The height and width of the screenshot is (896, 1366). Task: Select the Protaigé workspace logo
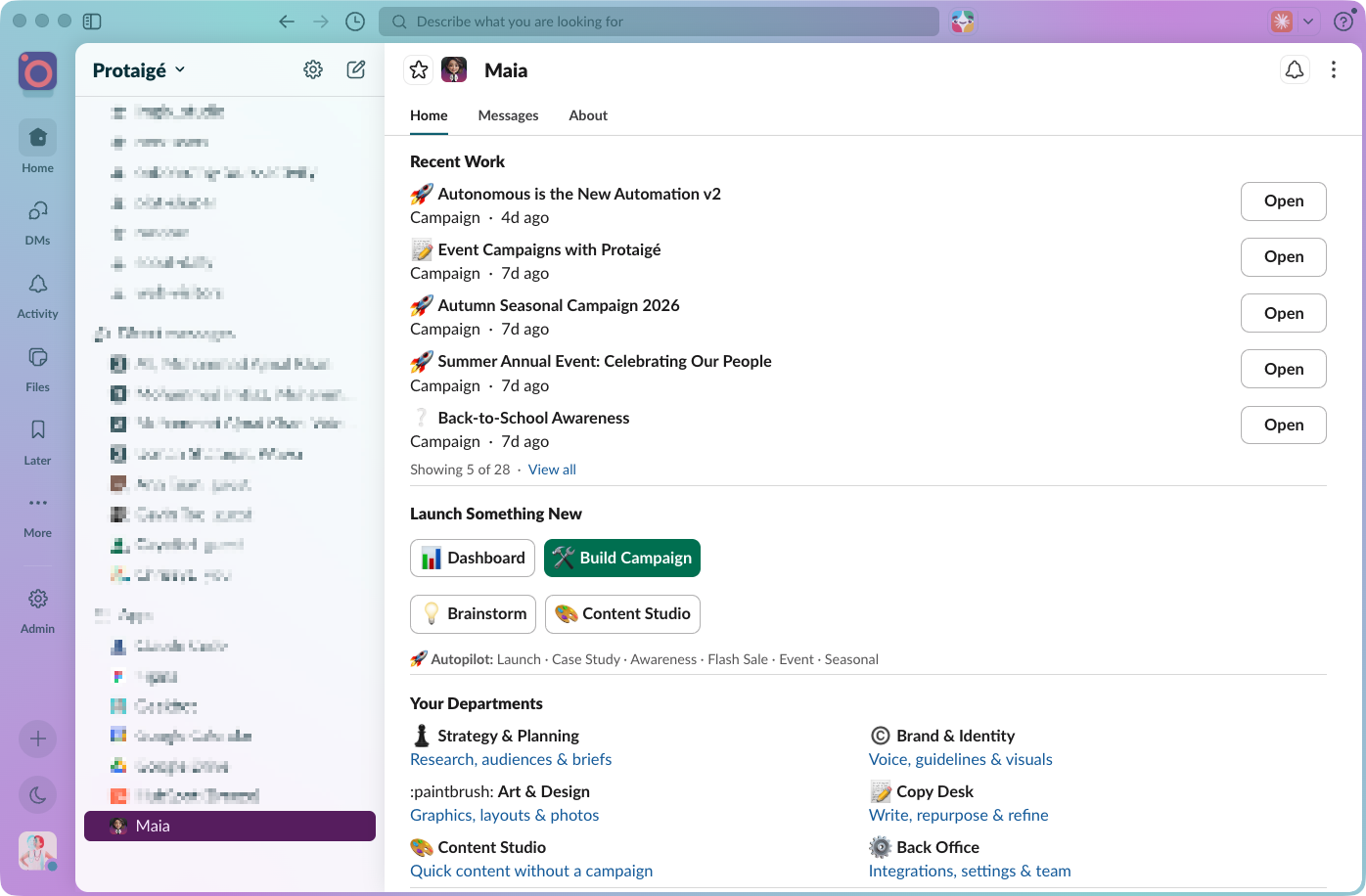click(37, 72)
